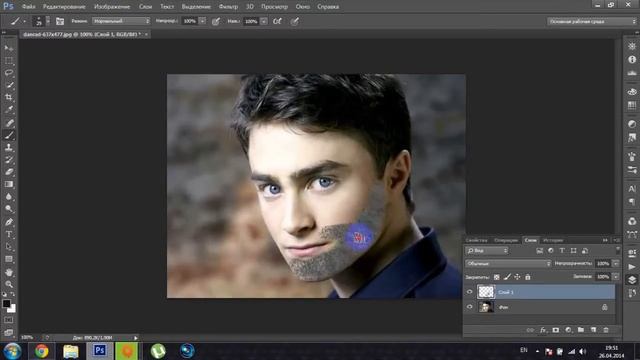The width and height of the screenshot is (640, 360).
Task: Toggle lock all on layer
Action: tap(527, 277)
